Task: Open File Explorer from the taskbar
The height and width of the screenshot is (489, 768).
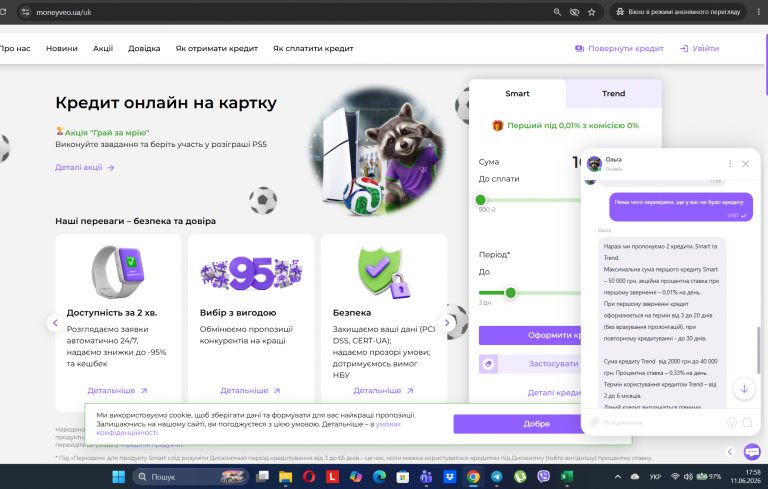Action: coord(286,477)
